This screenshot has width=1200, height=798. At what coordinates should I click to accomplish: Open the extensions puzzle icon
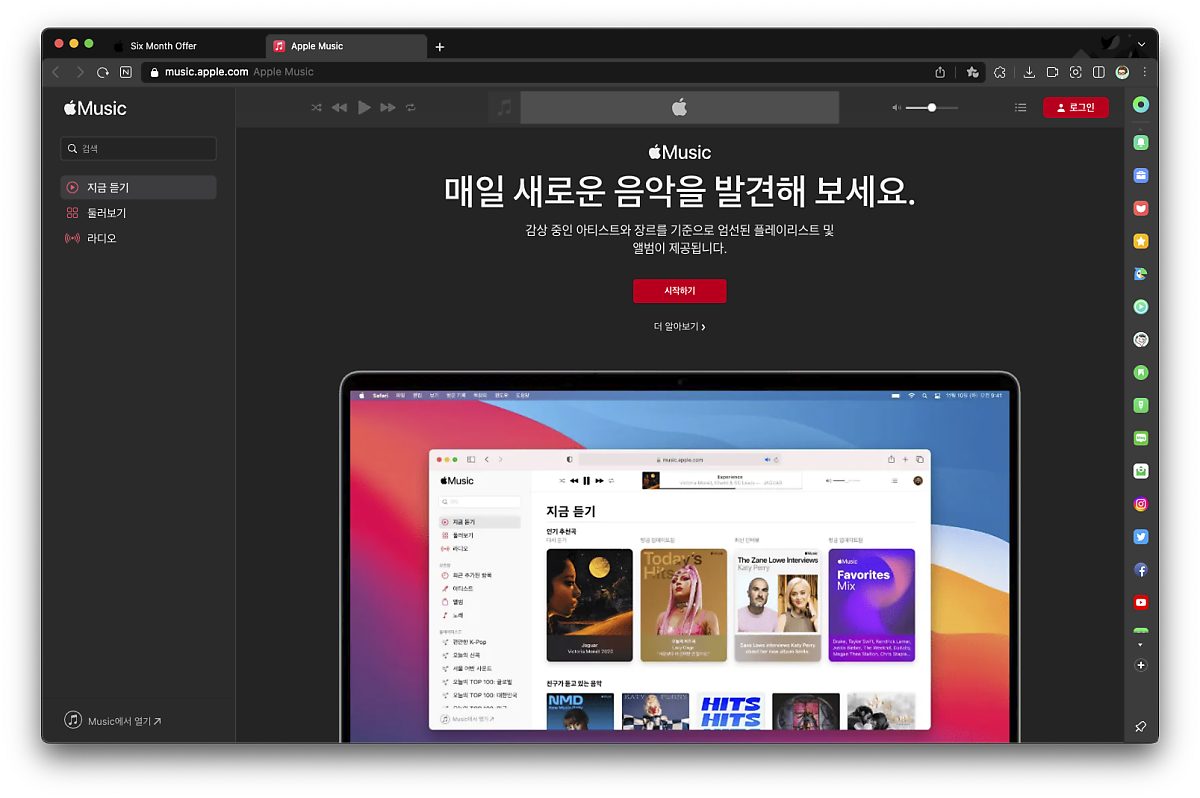[x=999, y=72]
